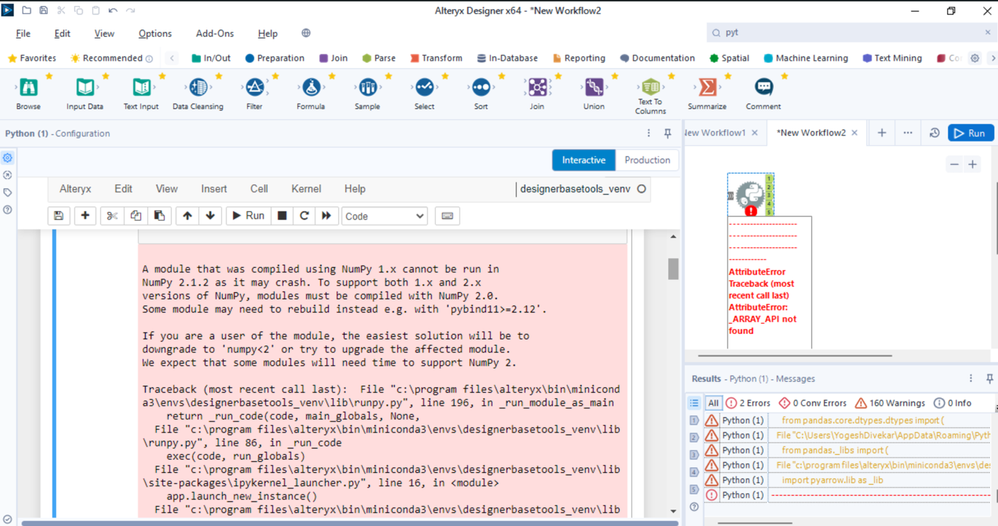Select the Sample tool icon
This screenshot has height=526, width=998.
pos(368,87)
